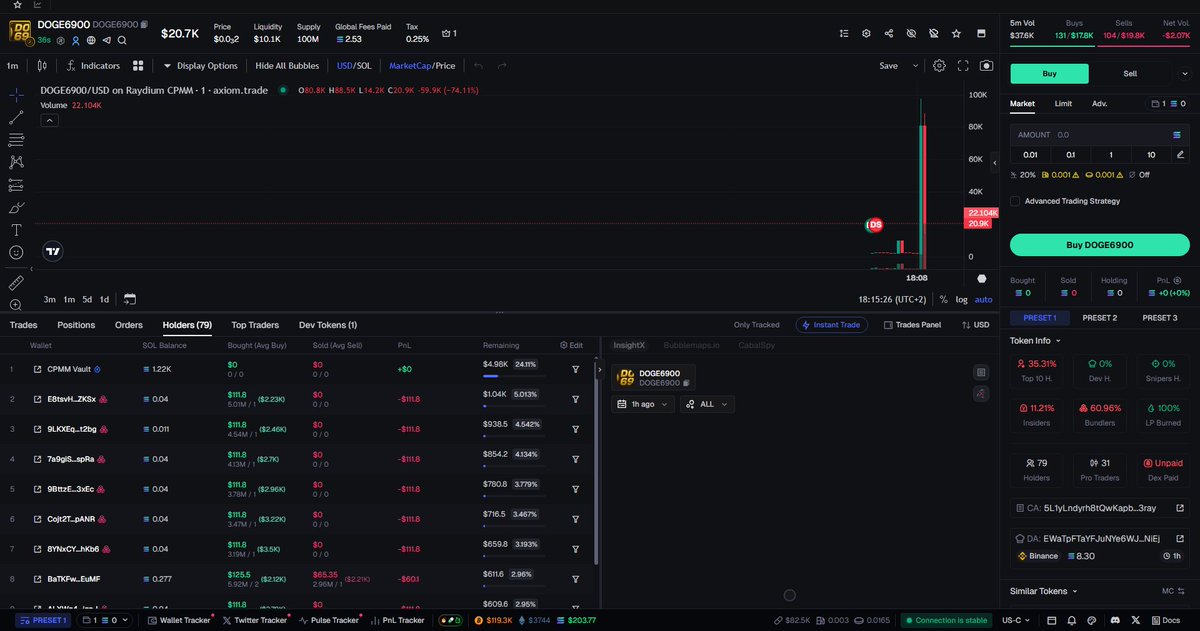Image resolution: width=1200 pixels, height=631 pixels.
Task: Share the token via share icon
Action: click(x=889, y=33)
